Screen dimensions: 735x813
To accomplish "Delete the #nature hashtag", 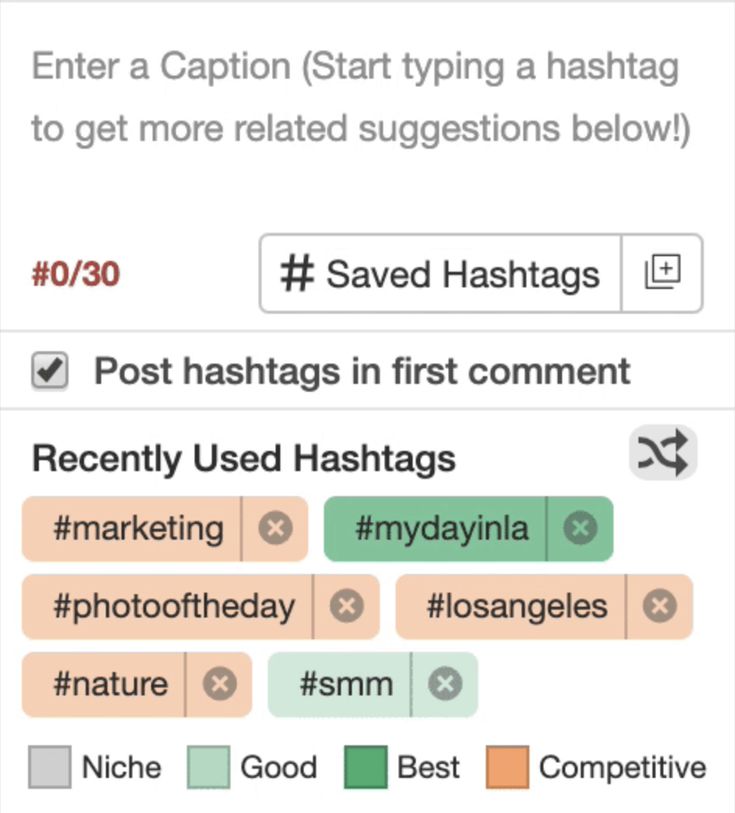I will coord(219,684).
